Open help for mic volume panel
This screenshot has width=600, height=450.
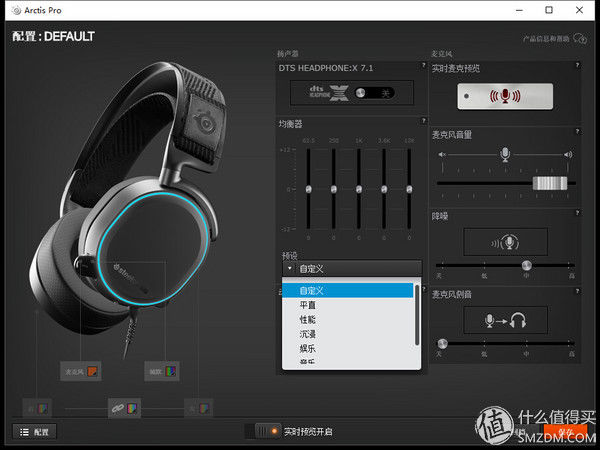[x=578, y=132]
